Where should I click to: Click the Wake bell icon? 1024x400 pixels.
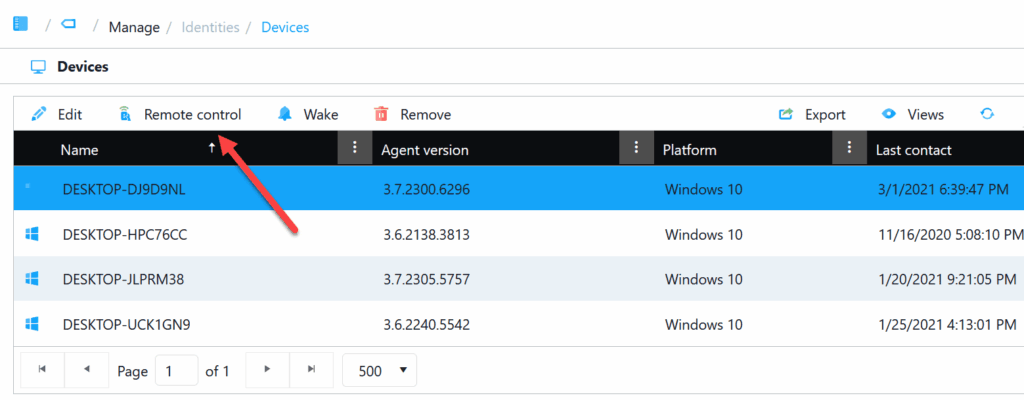285,114
